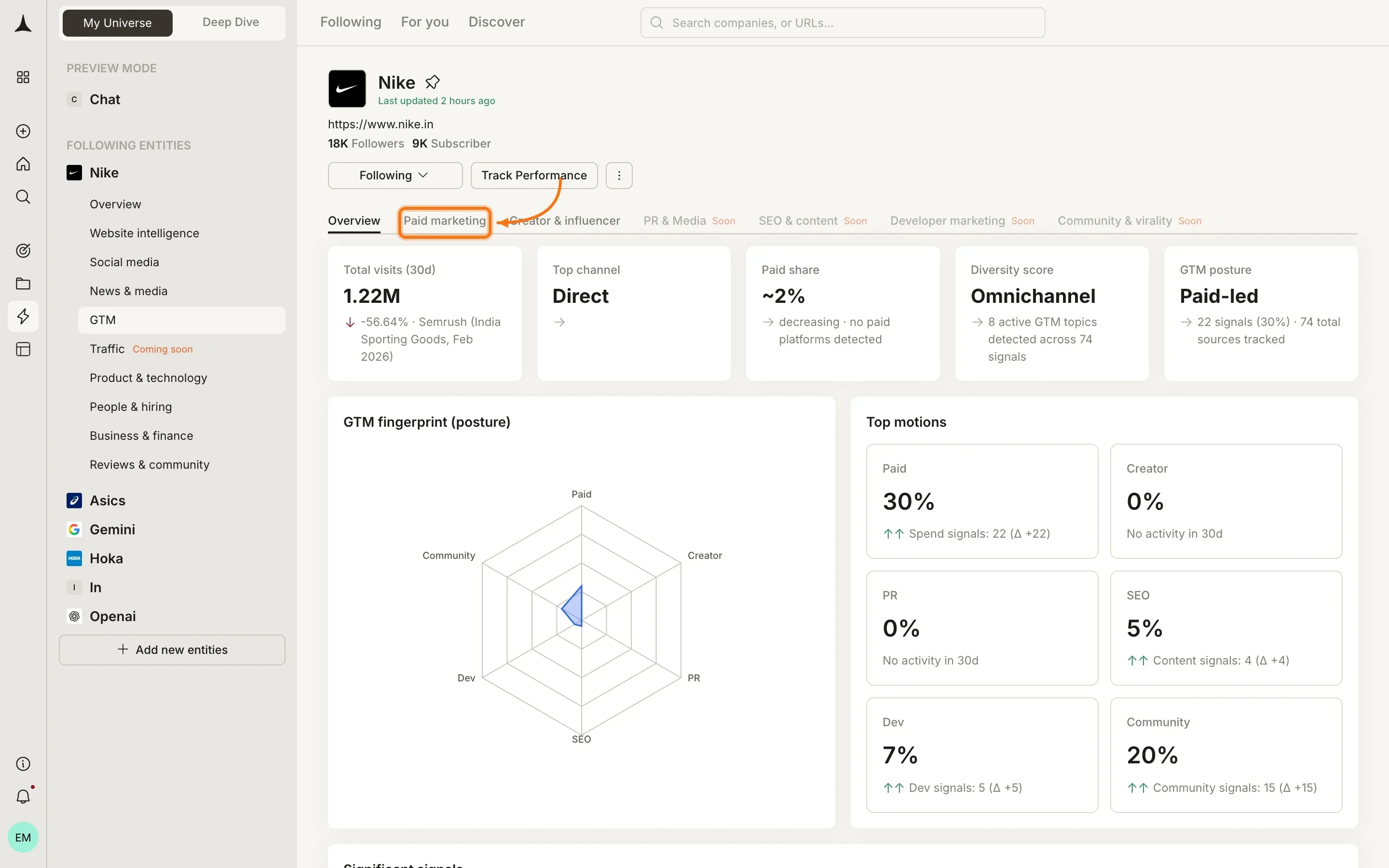Switch to Deep Dive mode
This screenshot has height=868, width=1389.
coord(231,22)
